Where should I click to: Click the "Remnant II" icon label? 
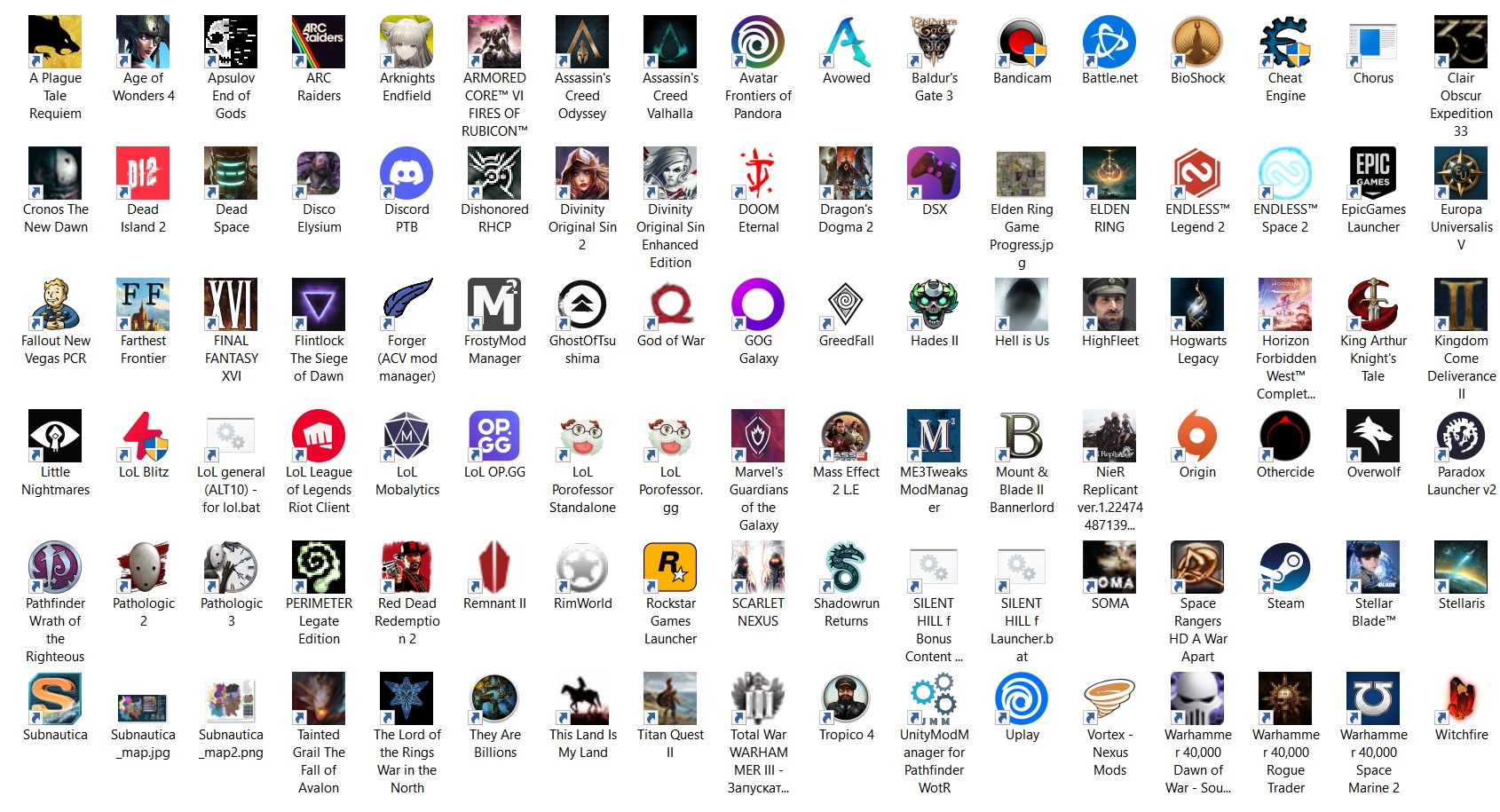494,603
